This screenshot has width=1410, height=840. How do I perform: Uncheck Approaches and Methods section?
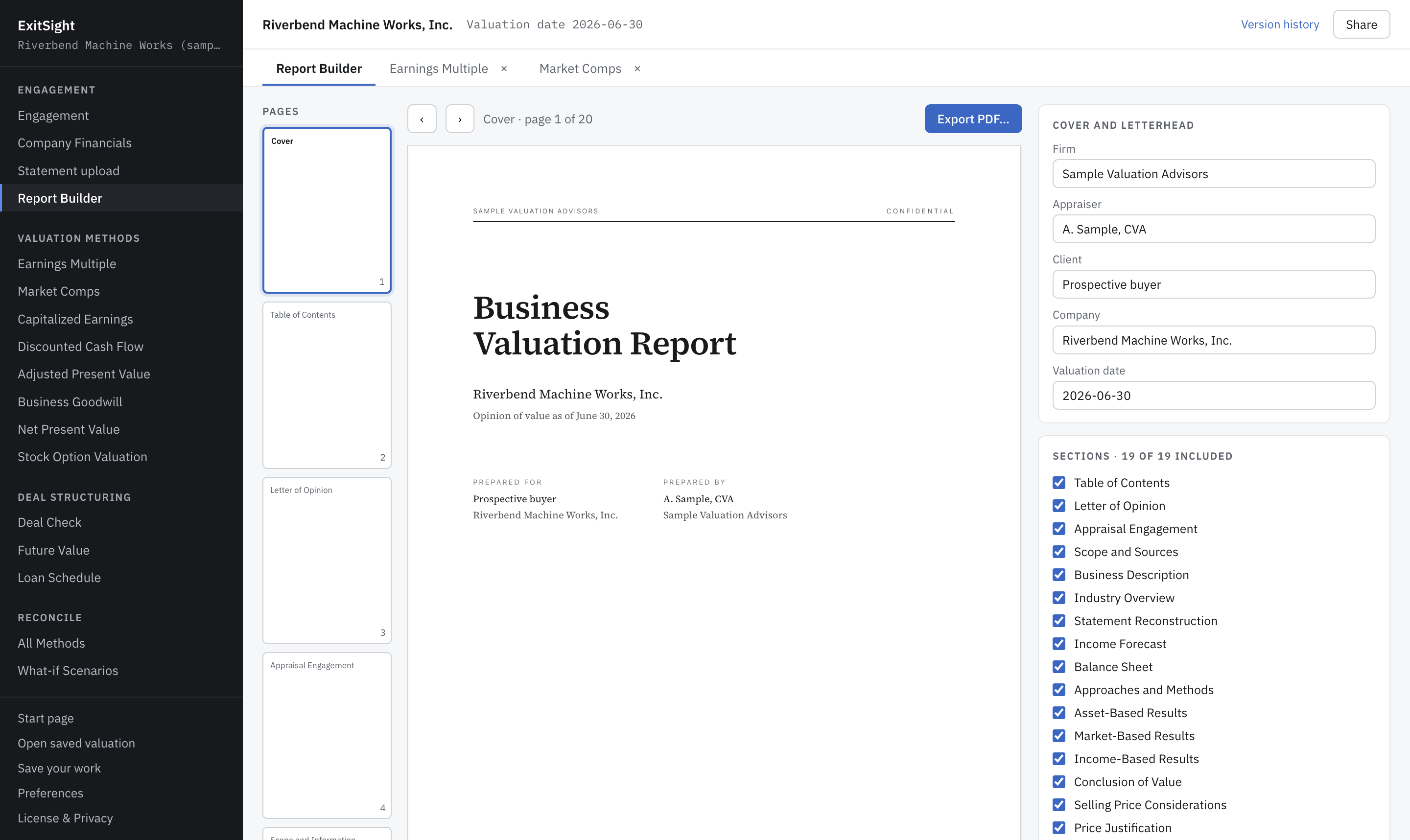(1059, 690)
